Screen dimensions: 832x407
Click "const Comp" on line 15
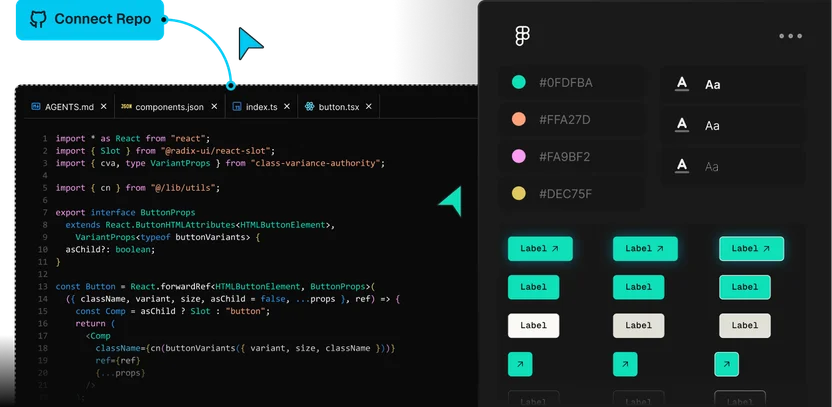[100, 311]
